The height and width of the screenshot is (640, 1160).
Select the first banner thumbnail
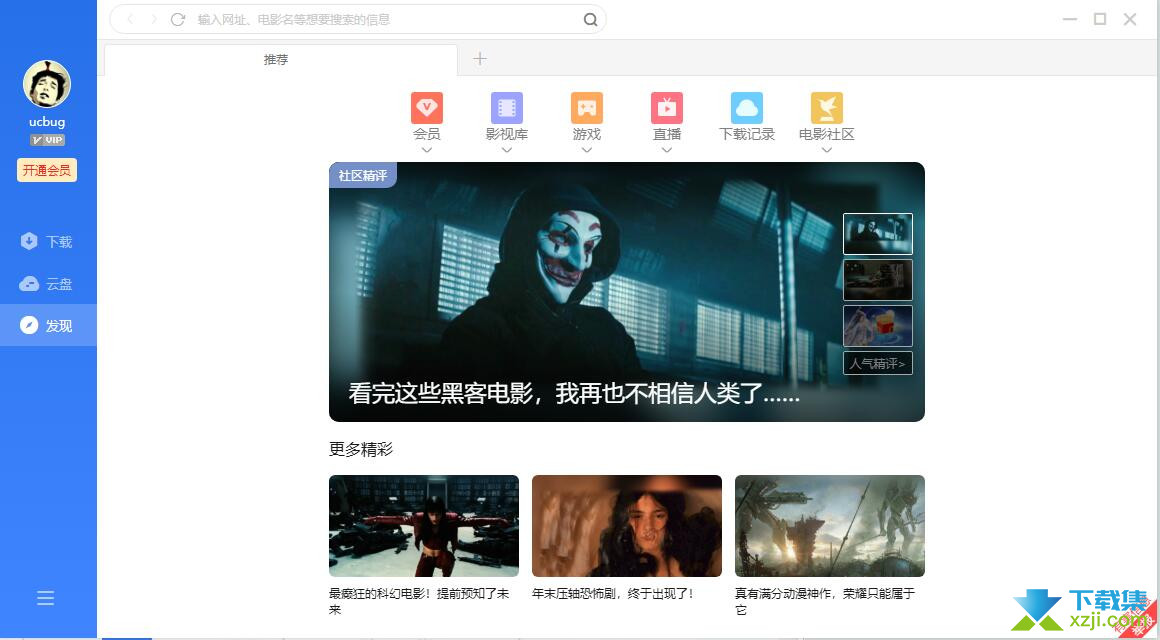click(x=877, y=234)
